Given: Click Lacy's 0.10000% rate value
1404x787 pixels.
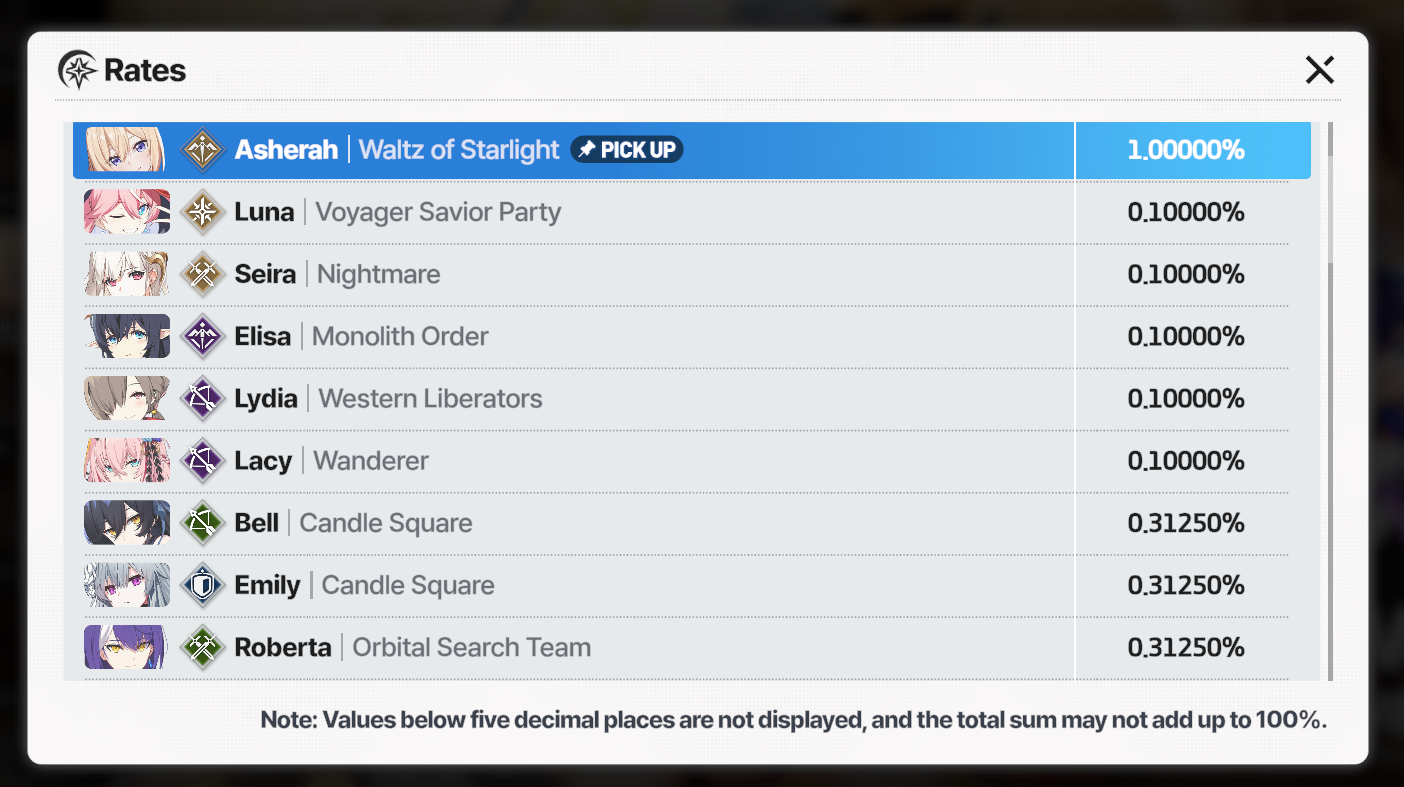Looking at the screenshot, I should [x=1186, y=460].
